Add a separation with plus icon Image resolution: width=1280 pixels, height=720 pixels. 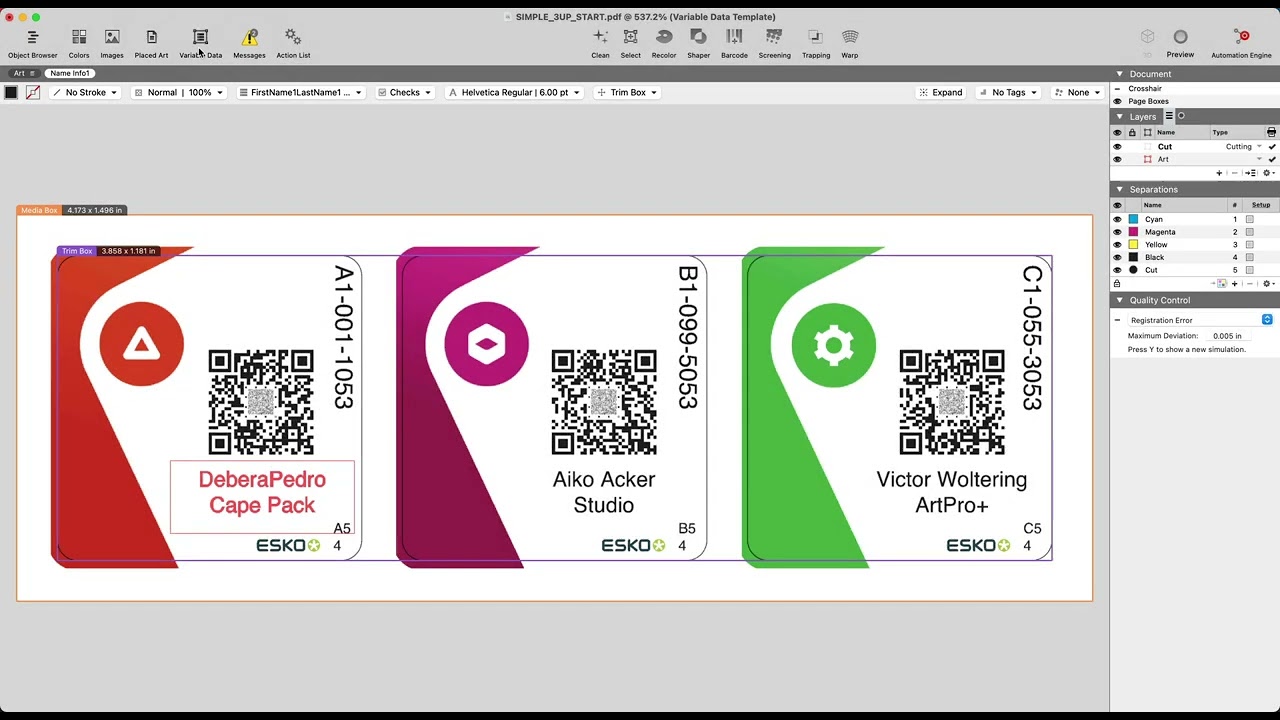[x=1234, y=284]
